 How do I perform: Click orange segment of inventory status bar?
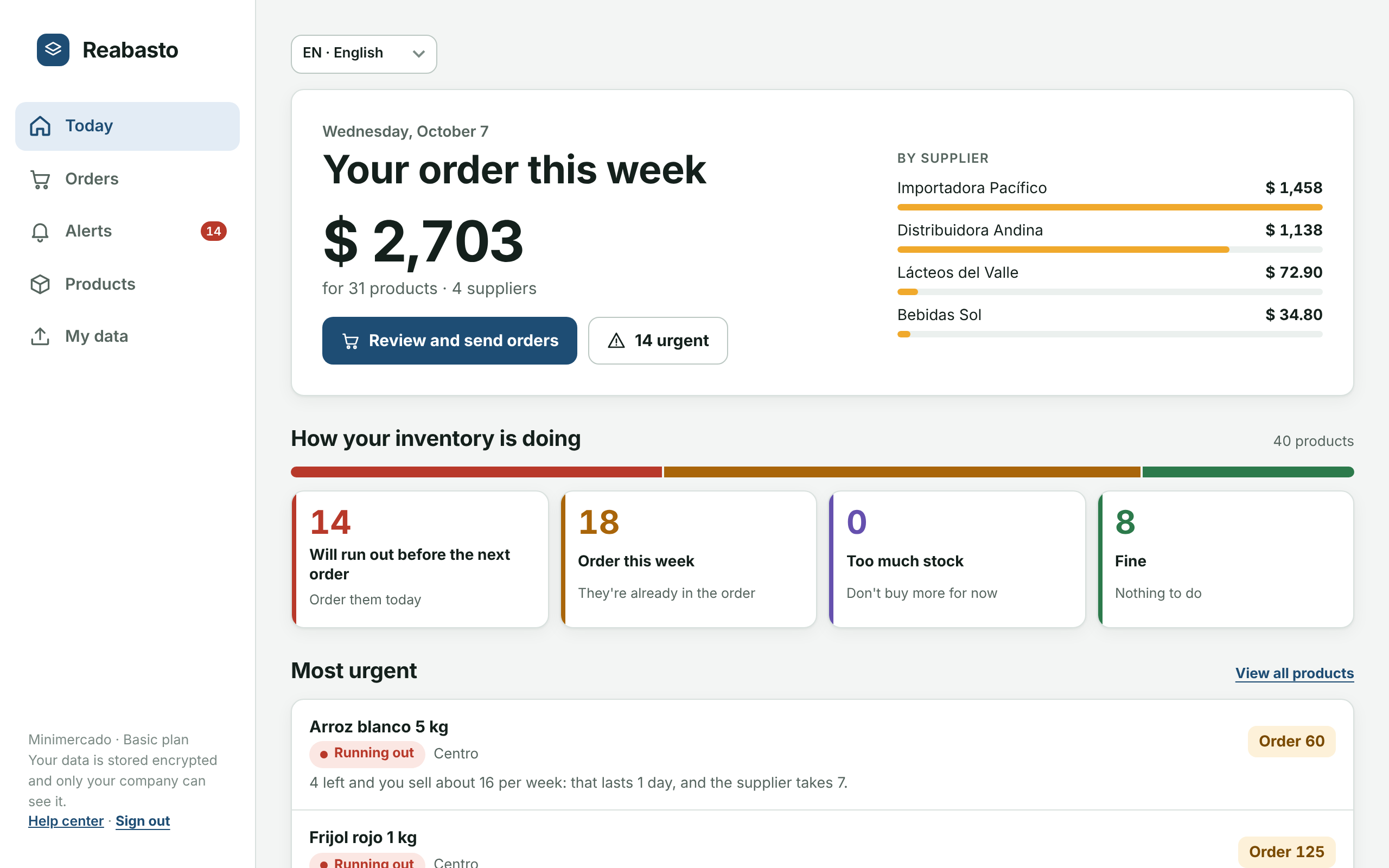(x=902, y=472)
